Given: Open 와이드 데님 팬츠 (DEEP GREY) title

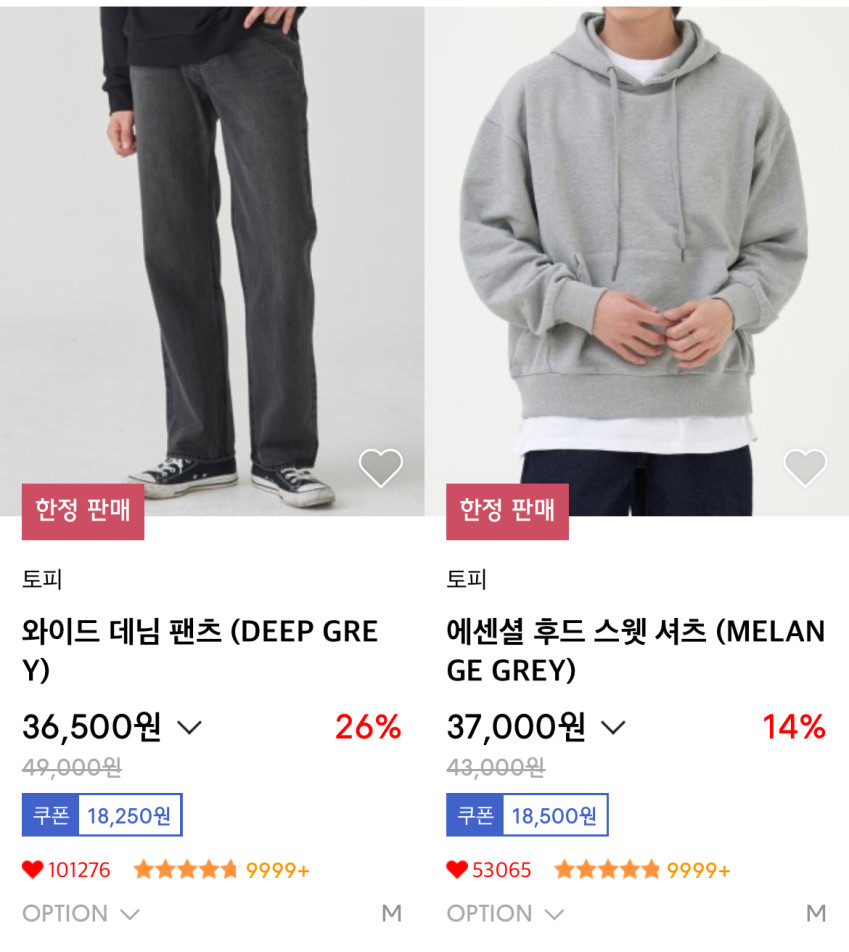Looking at the screenshot, I should pyautogui.click(x=200, y=650).
